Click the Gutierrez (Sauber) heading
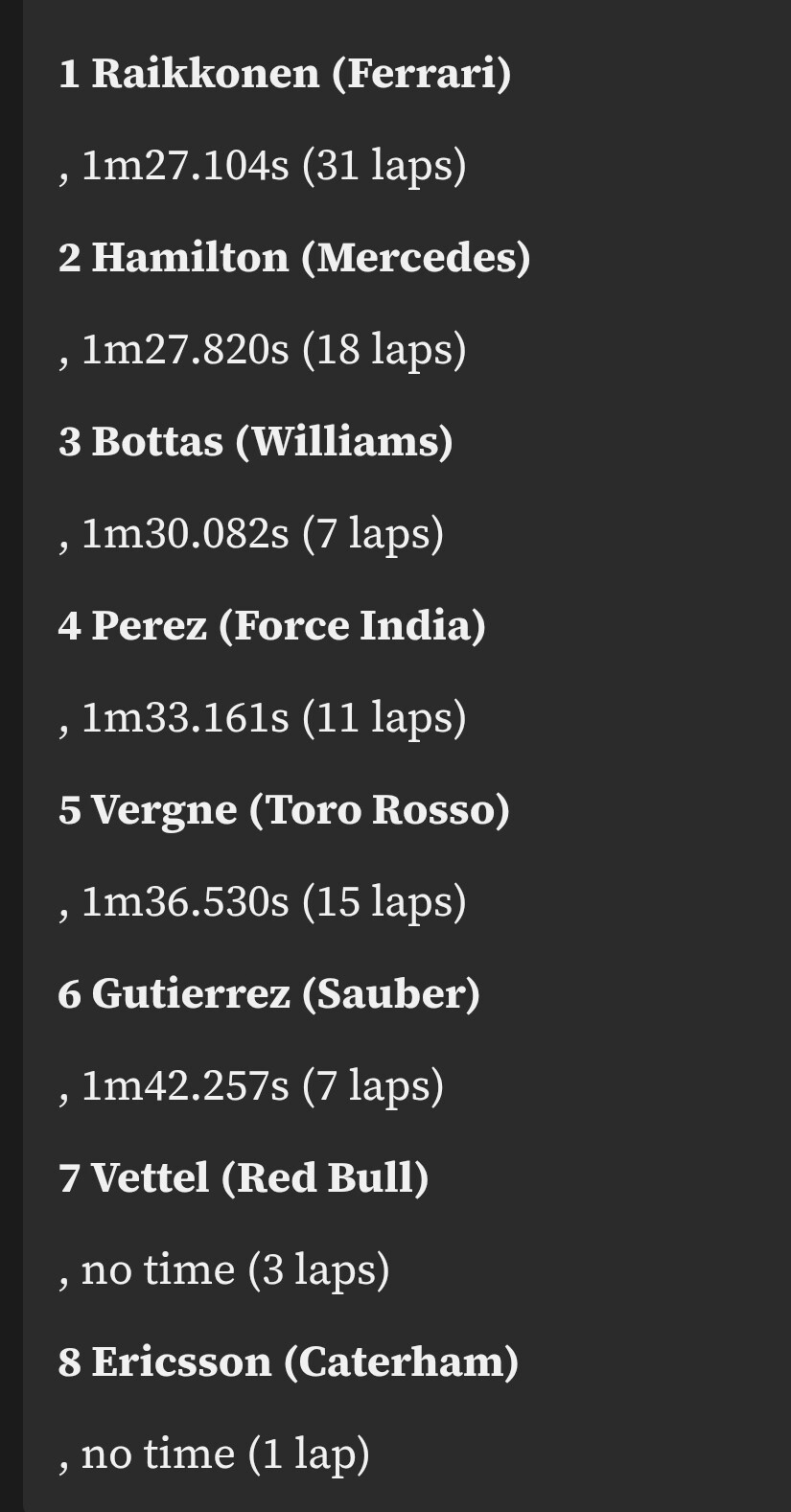 pos(268,994)
